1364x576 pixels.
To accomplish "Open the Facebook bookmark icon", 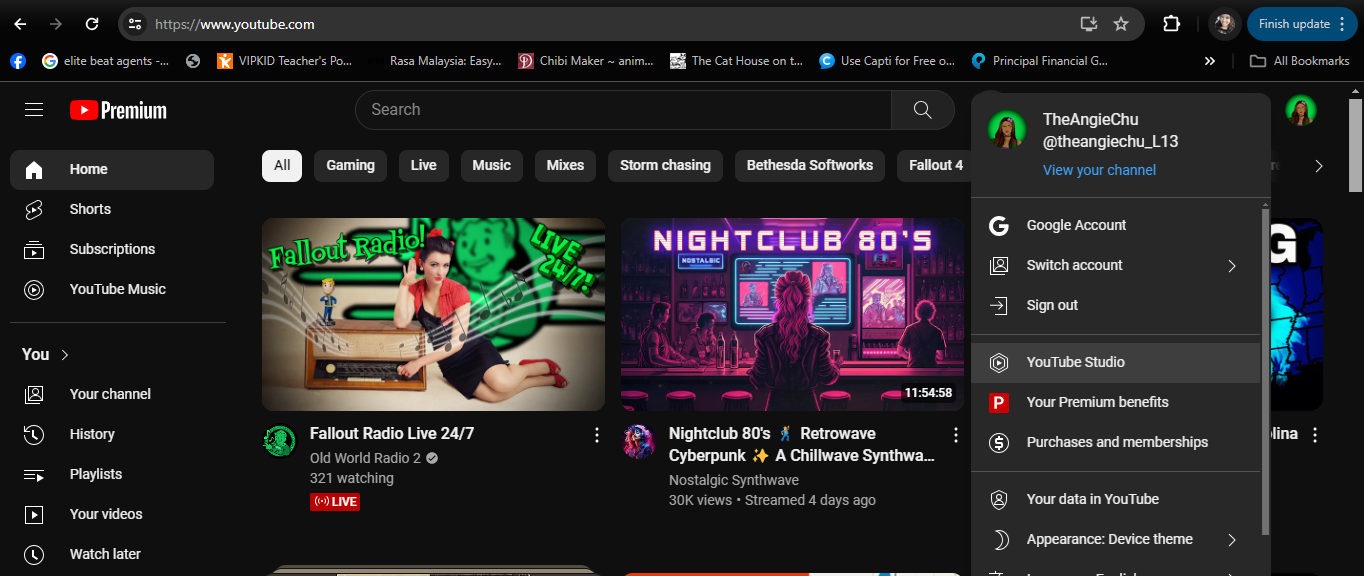I will tap(18, 61).
